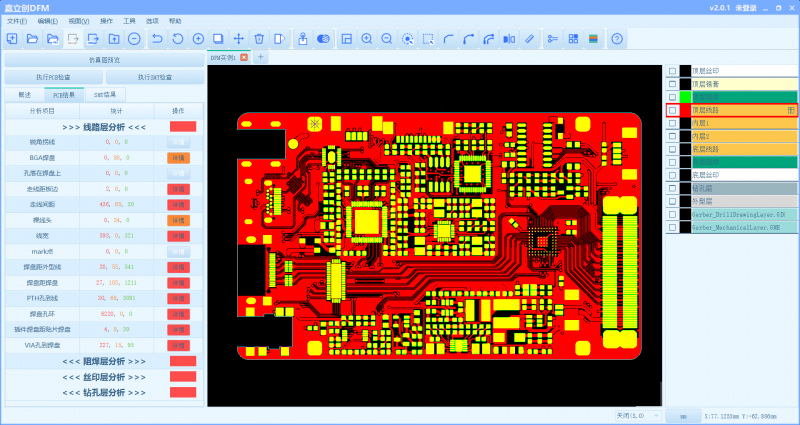The image size is (800, 425).
Task: Expand the 丝印层分析 section
Action: pyautogui.click(x=104, y=377)
